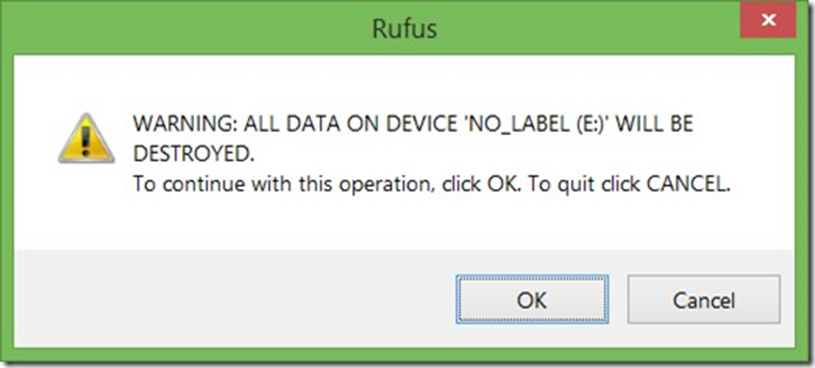The image size is (815, 368).
Task: Click the Rufus title bar text
Action: [x=404, y=29]
